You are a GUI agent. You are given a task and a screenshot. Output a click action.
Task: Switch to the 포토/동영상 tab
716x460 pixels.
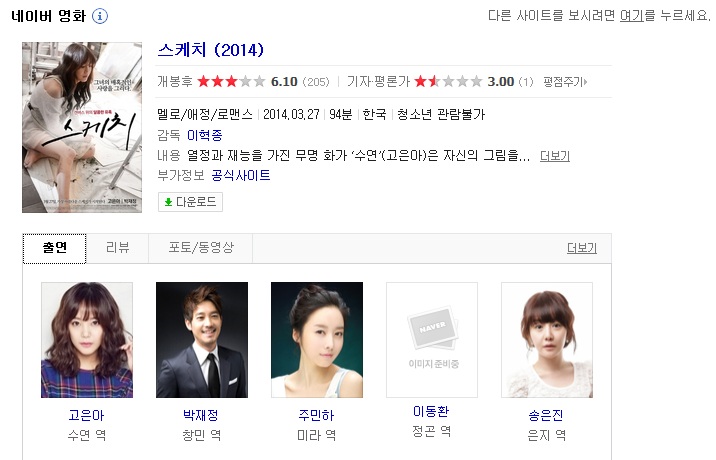201,248
